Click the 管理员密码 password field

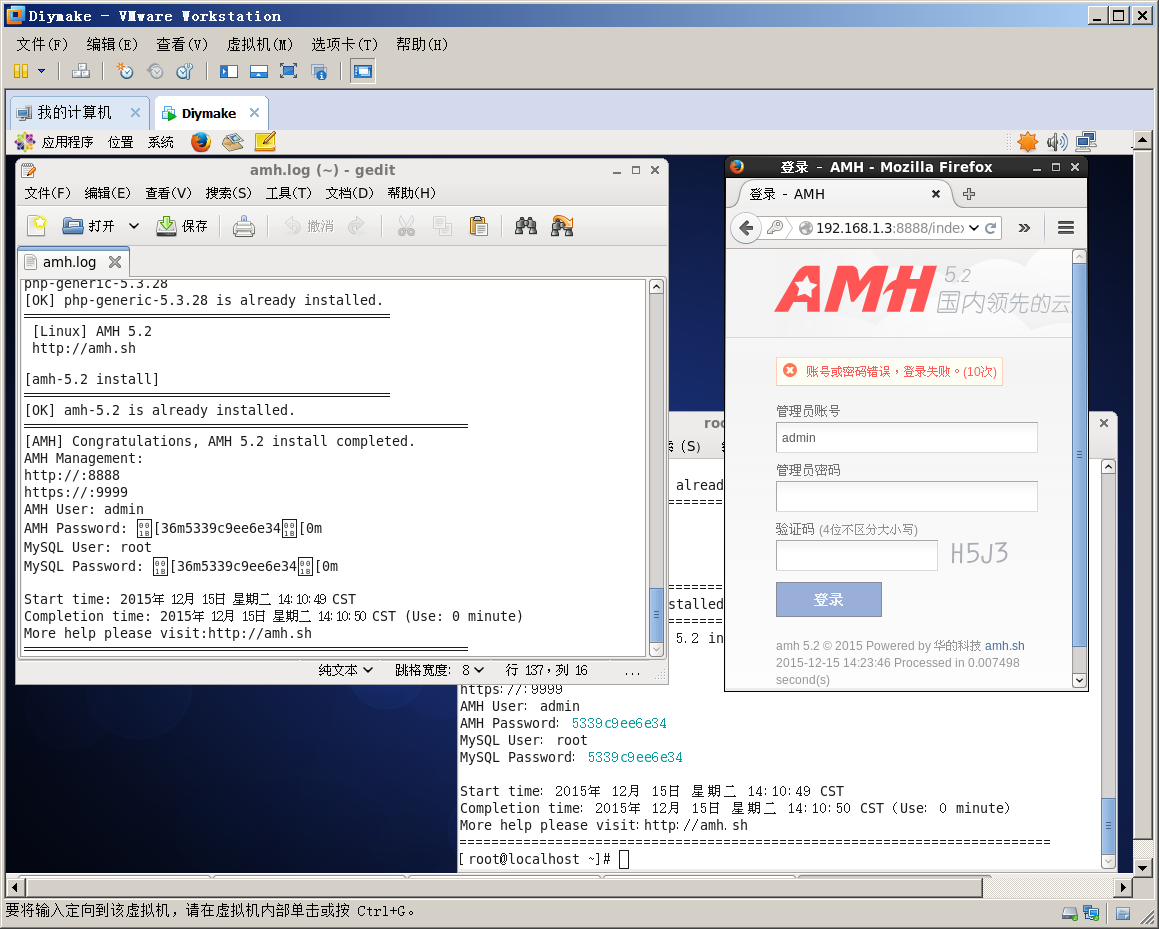point(906,496)
